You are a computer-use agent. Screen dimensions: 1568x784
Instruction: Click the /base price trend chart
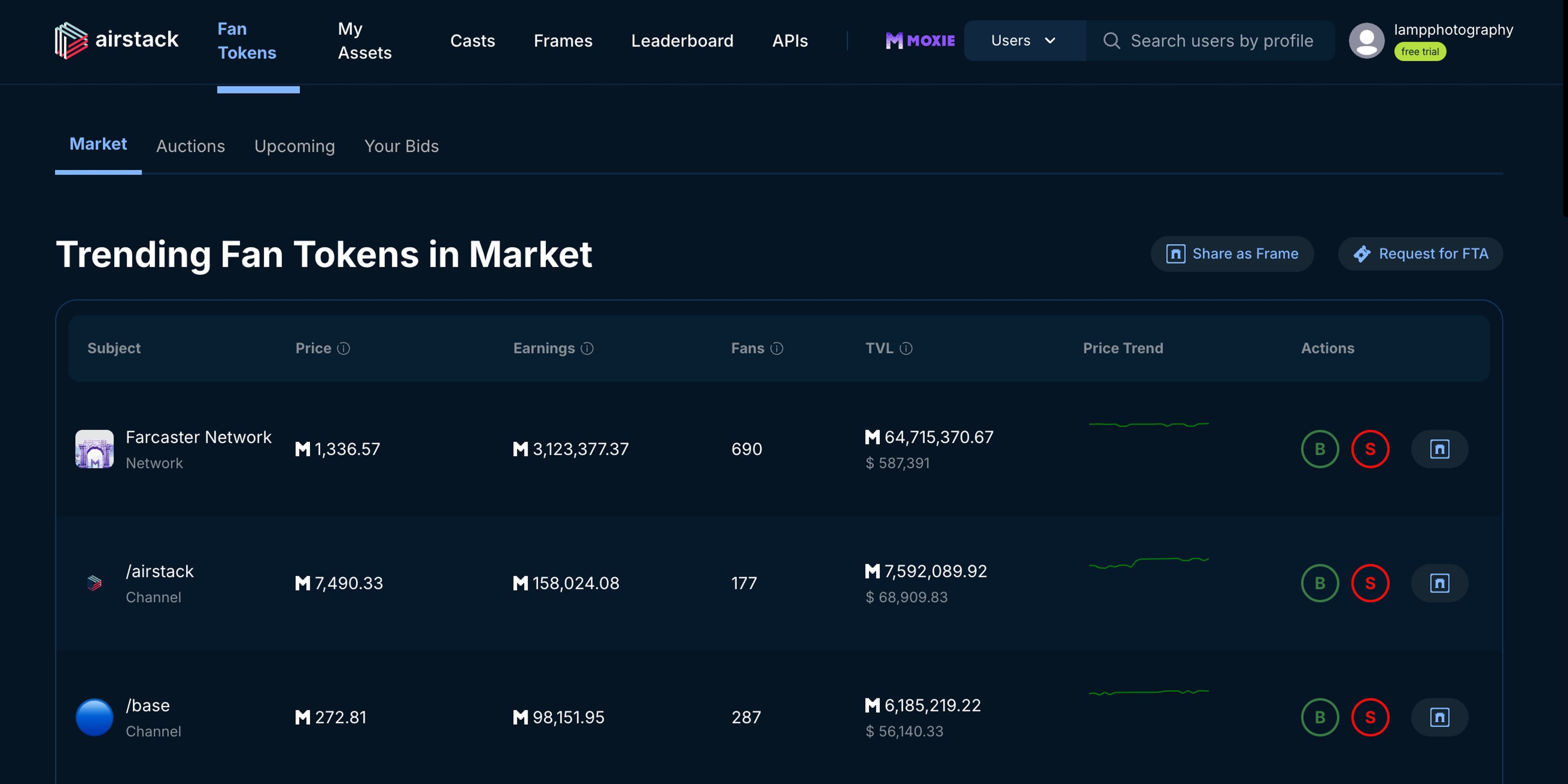[1149, 692]
